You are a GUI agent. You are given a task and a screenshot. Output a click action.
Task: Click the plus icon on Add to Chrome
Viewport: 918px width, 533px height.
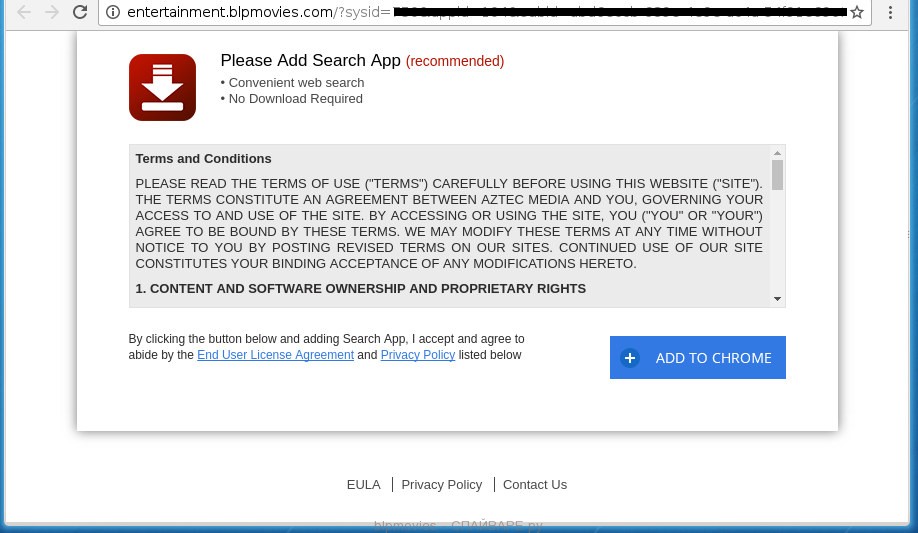[x=630, y=358]
